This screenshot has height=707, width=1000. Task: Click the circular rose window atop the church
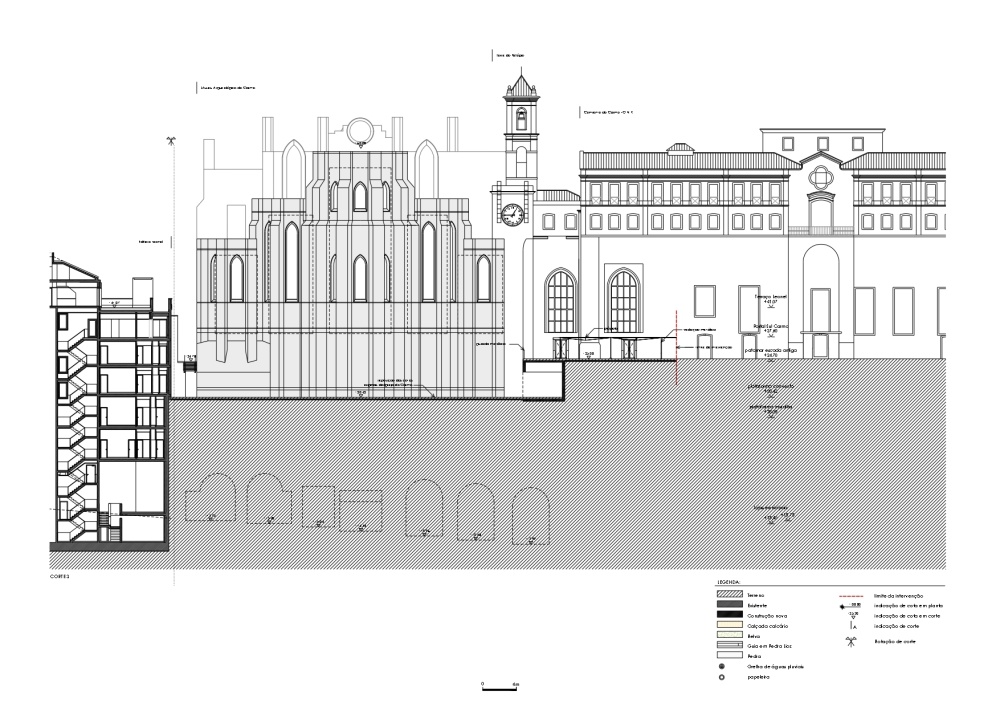coord(360,131)
